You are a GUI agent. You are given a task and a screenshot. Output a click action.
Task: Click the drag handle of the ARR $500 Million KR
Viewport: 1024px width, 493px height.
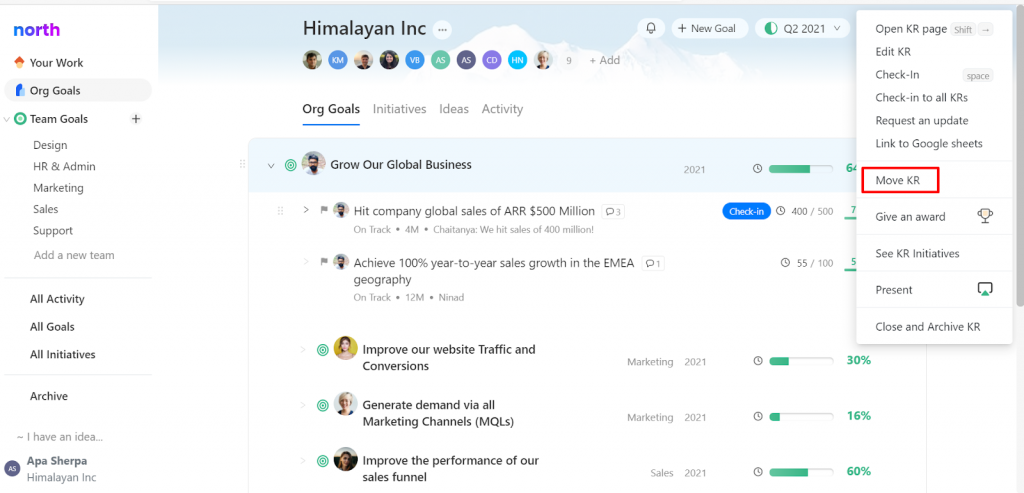click(x=281, y=211)
